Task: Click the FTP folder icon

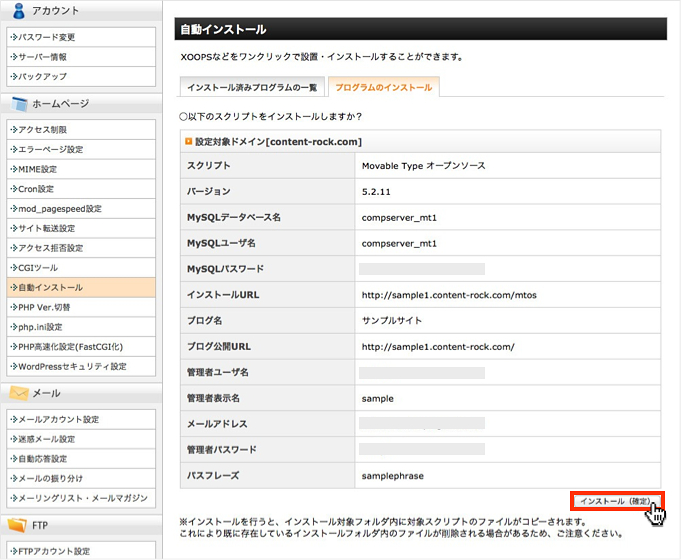Action: (x=17, y=525)
